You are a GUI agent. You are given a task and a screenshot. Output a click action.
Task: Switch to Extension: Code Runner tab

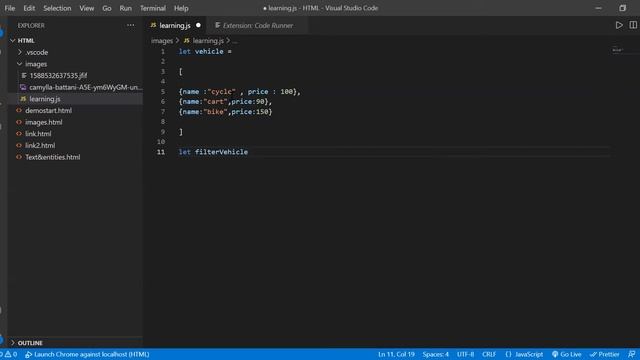[257, 25]
